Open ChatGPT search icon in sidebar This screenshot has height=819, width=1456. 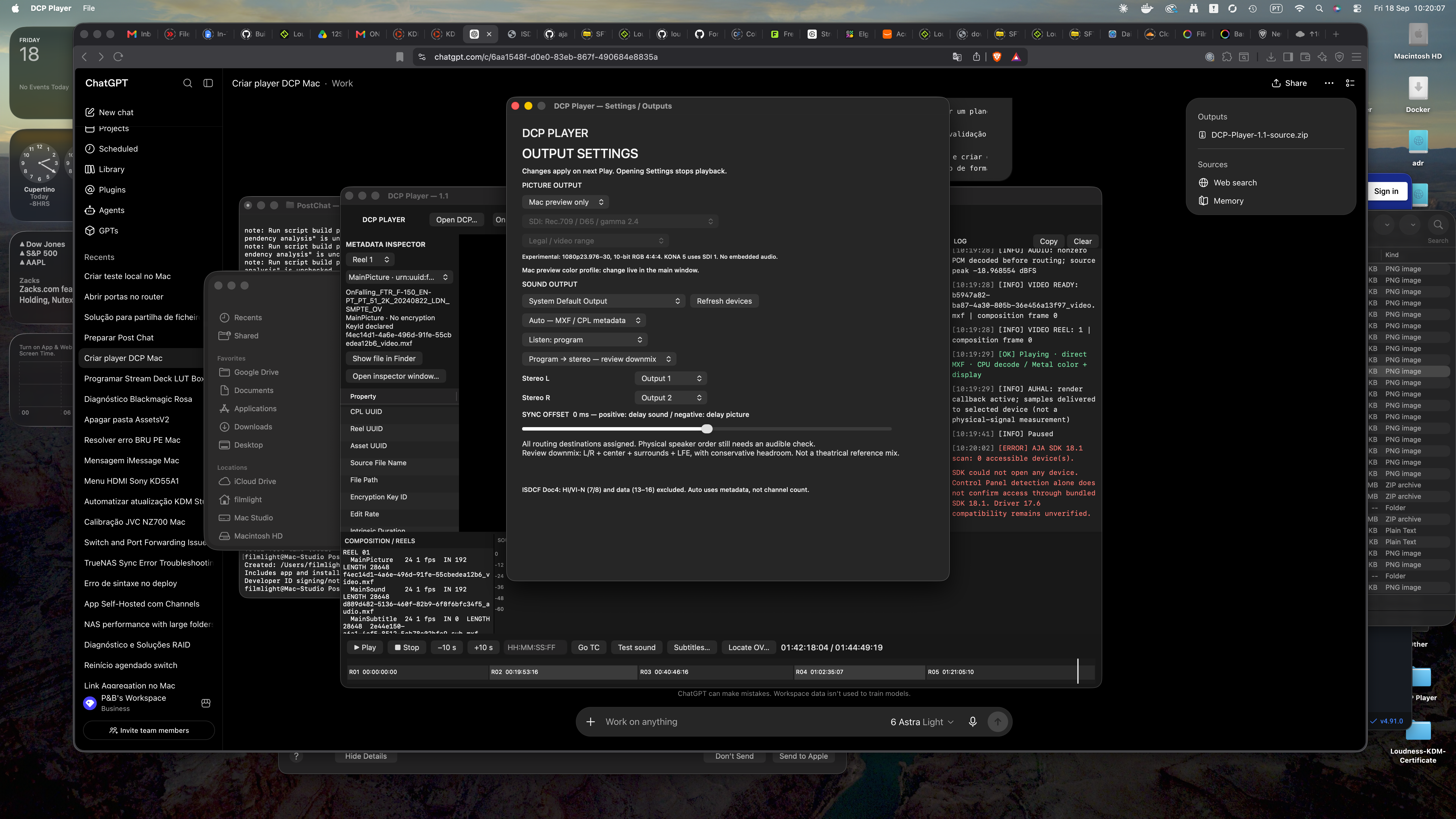tap(188, 83)
